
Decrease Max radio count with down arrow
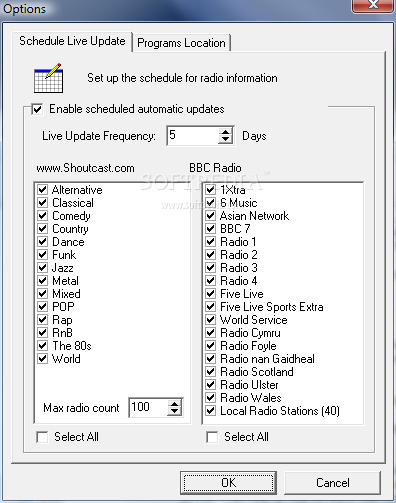pos(175,411)
